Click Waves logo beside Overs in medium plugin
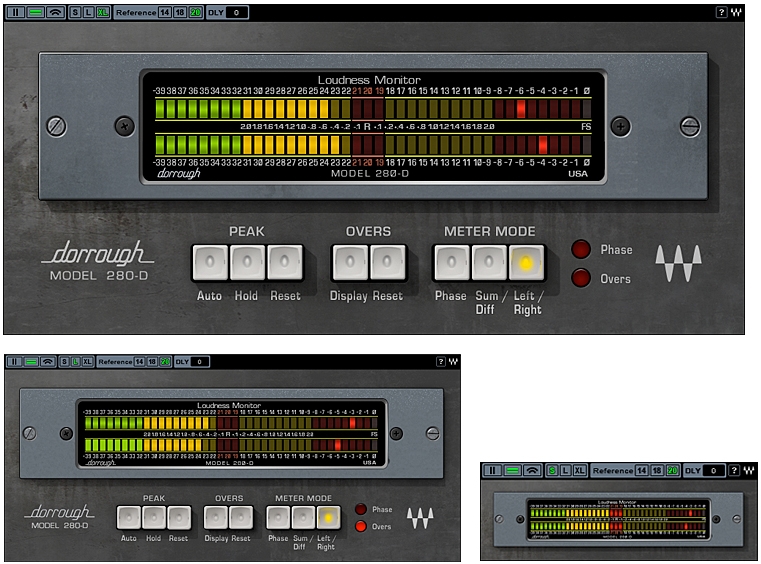 [x=420, y=518]
